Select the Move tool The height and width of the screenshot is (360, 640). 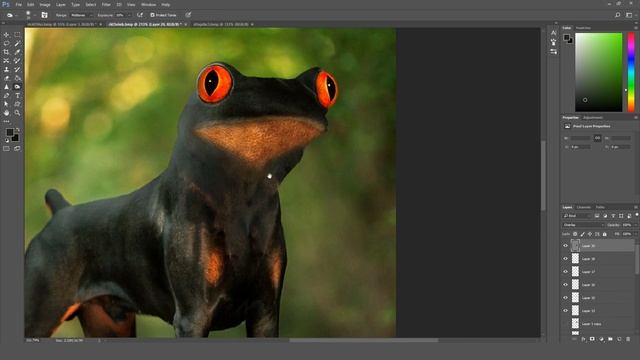(x=7, y=35)
